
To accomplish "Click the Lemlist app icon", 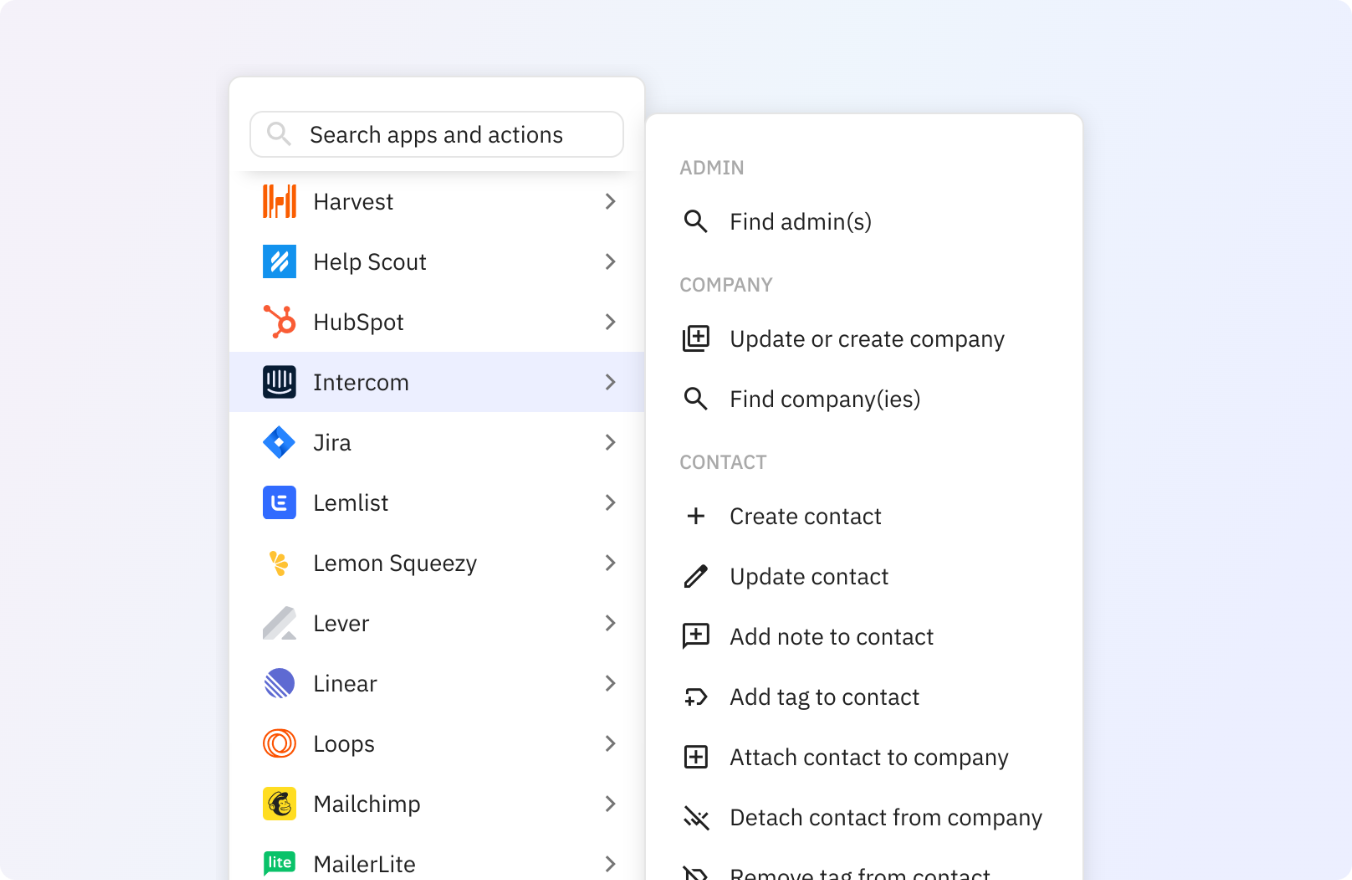I will pos(279,503).
